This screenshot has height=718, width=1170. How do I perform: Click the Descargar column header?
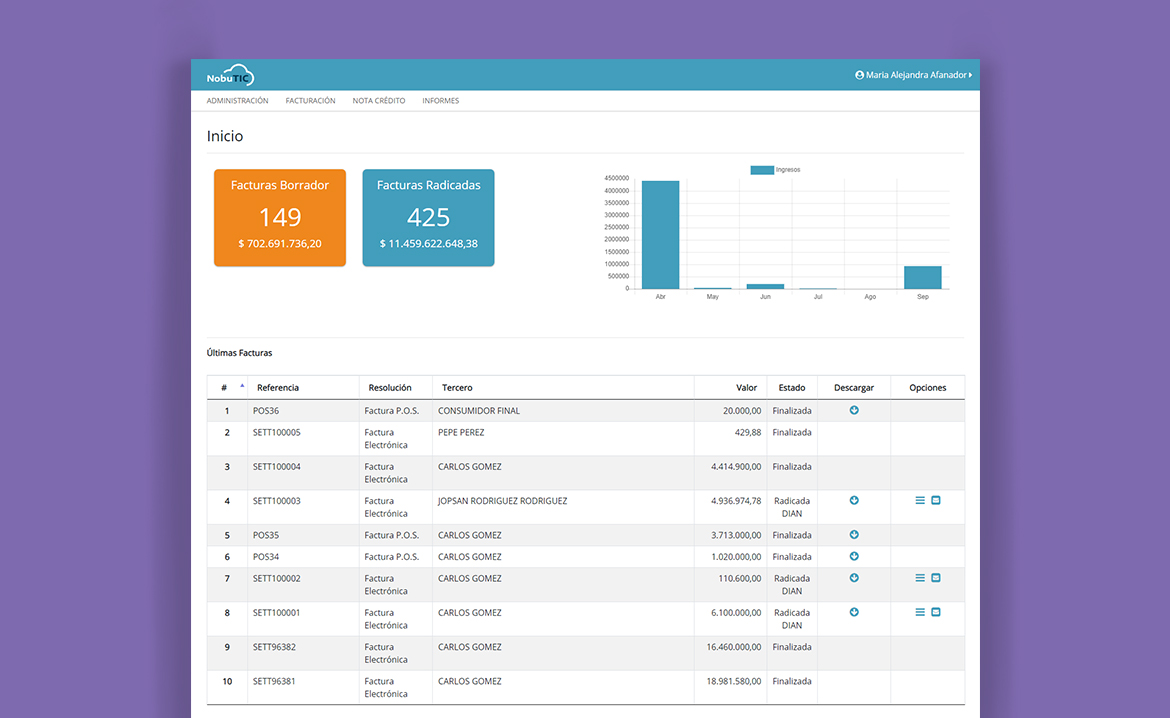pos(854,388)
